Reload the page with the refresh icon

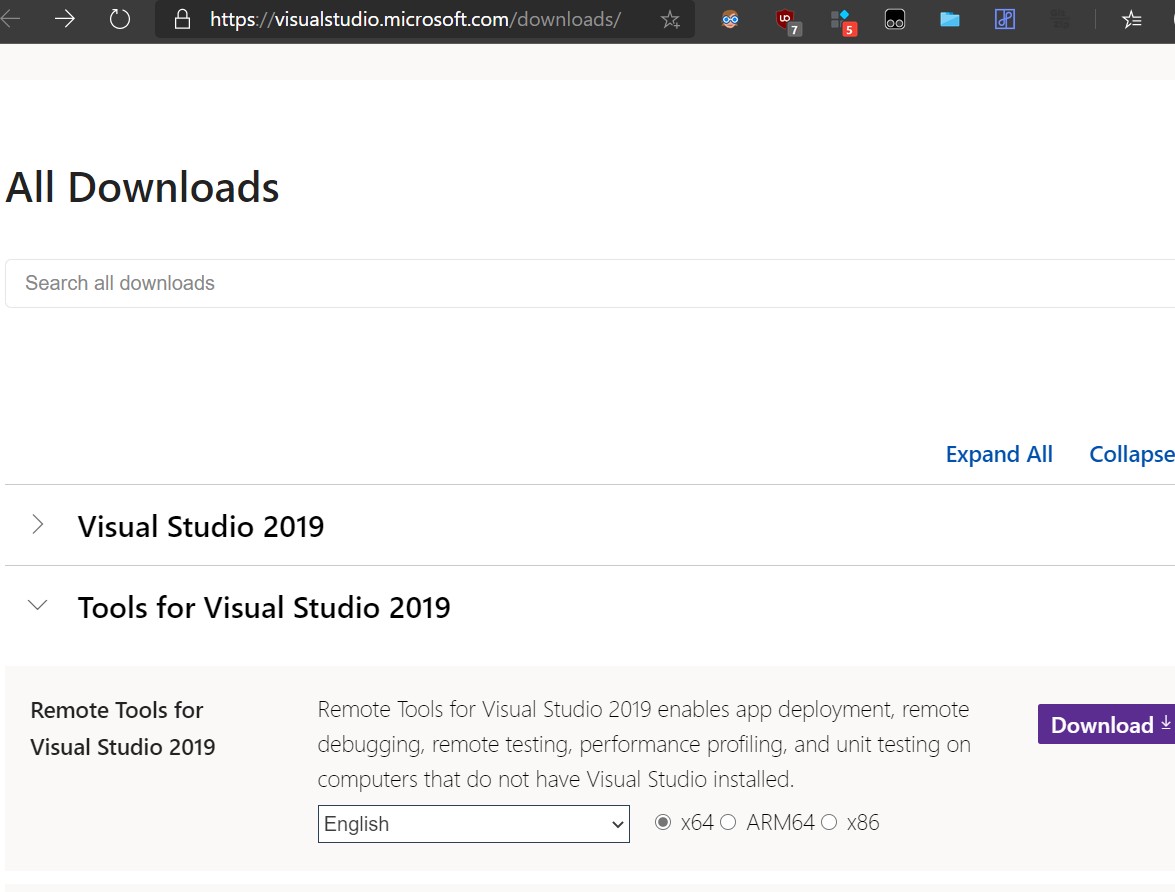(x=120, y=19)
